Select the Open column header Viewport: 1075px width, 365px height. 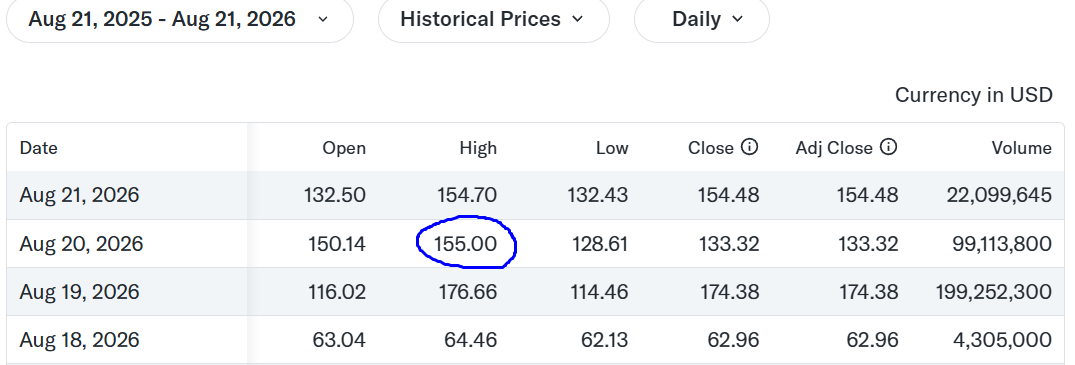coord(344,148)
